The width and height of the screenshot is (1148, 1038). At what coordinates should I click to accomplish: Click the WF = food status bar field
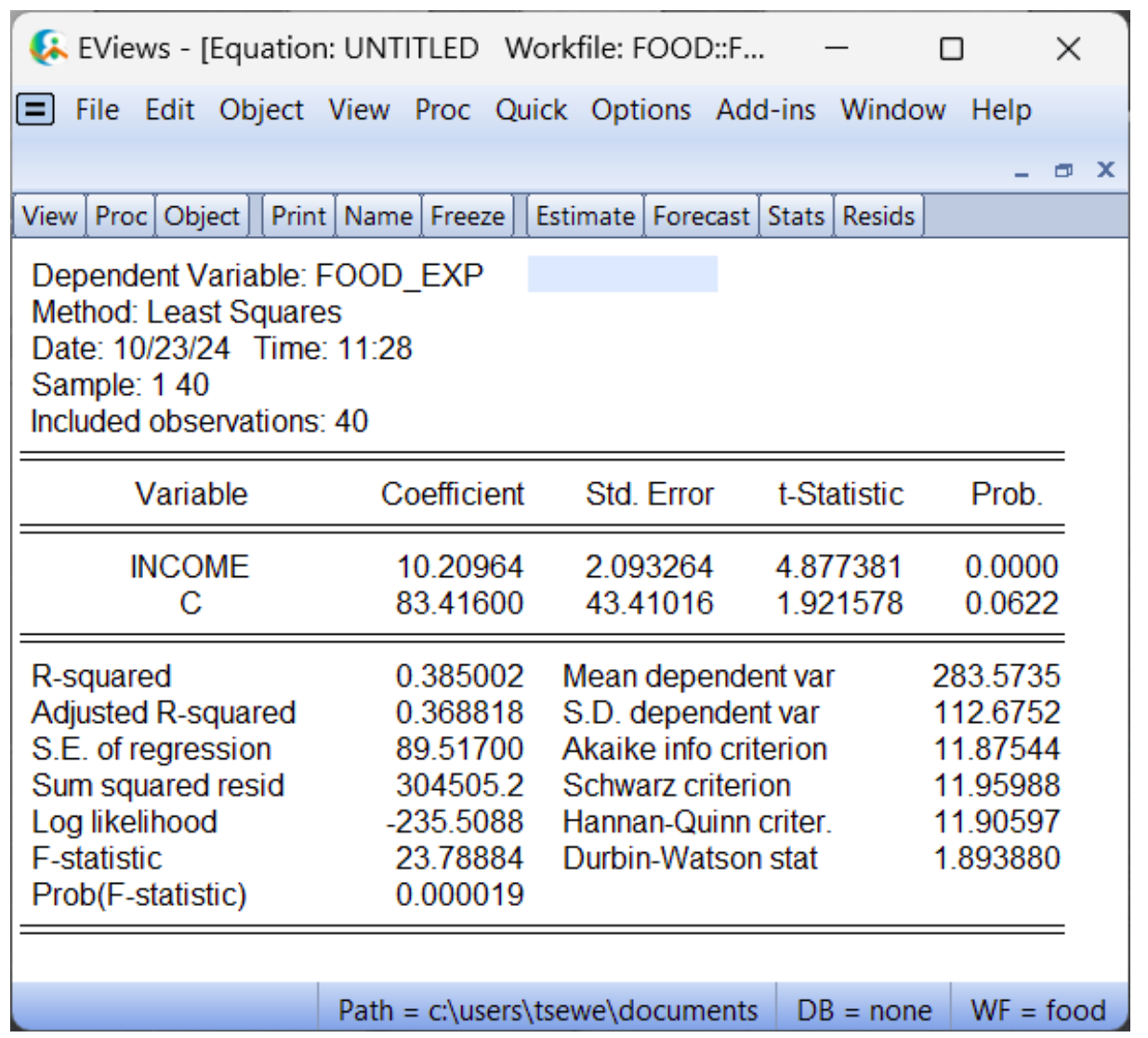click(x=1037, y=1009)
